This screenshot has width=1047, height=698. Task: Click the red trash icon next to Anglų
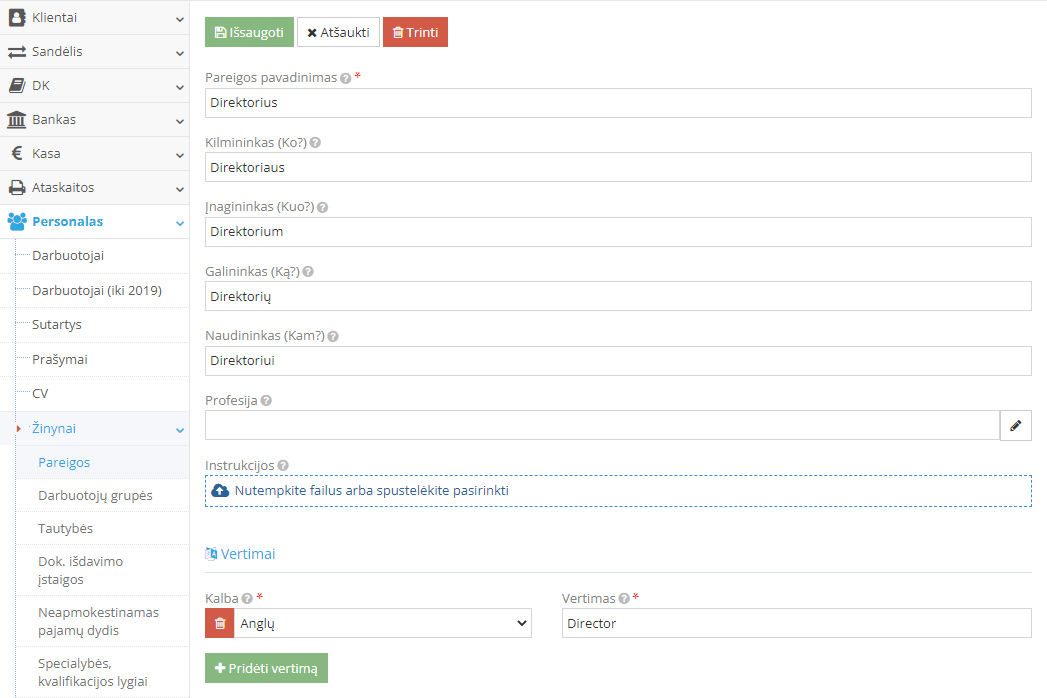(x=219, y=623)
